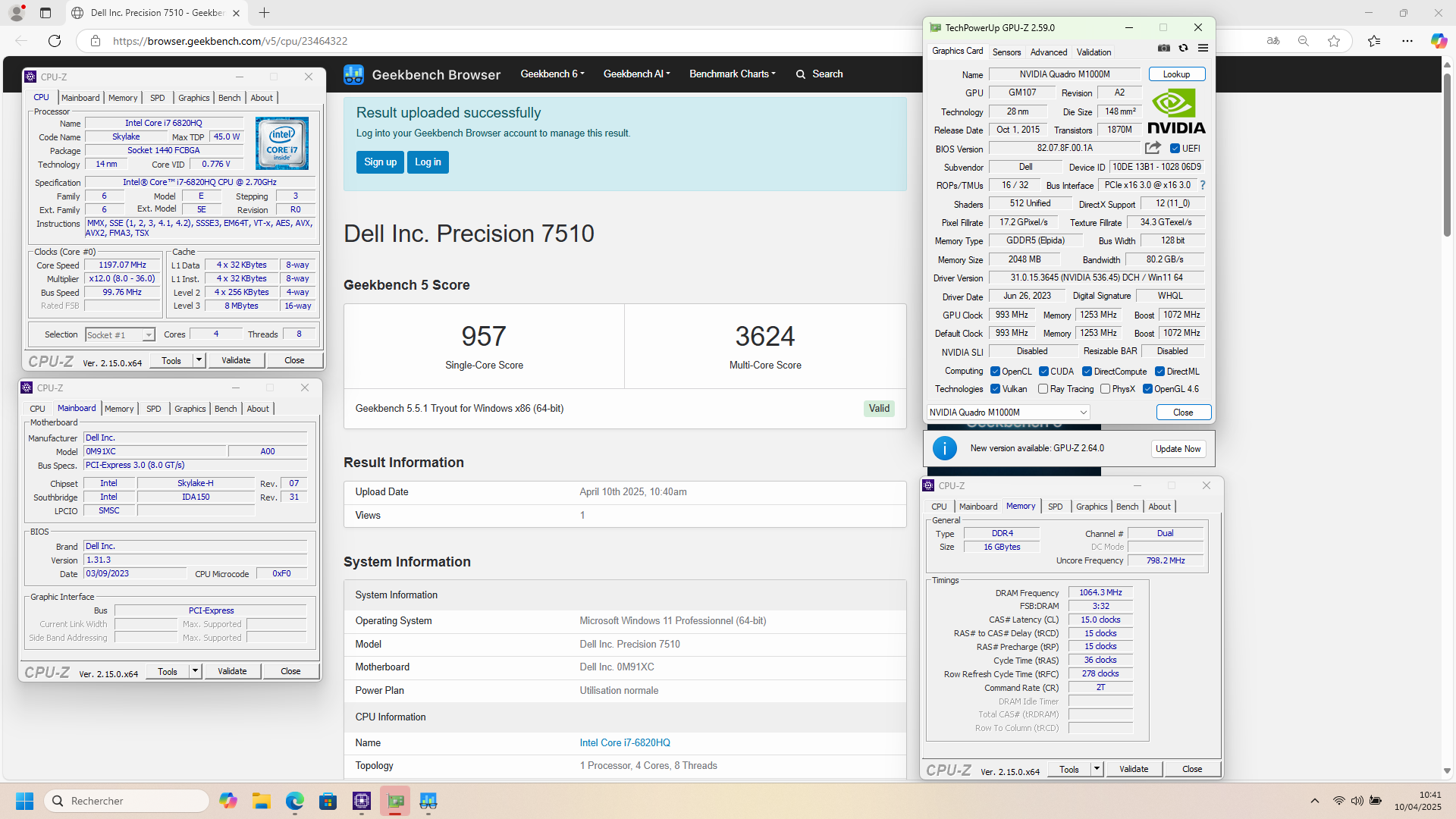Toggle the Ray Tracing checkbox
This screenshot has height=819, width=1456.
pyautogui.click(x=1043, y=389)
